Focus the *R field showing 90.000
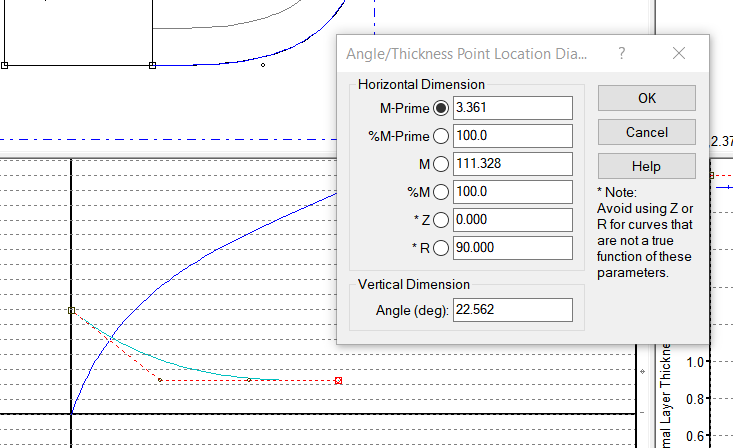The width and height of the screenshot is (733, 448). click(x=512, y=248)
